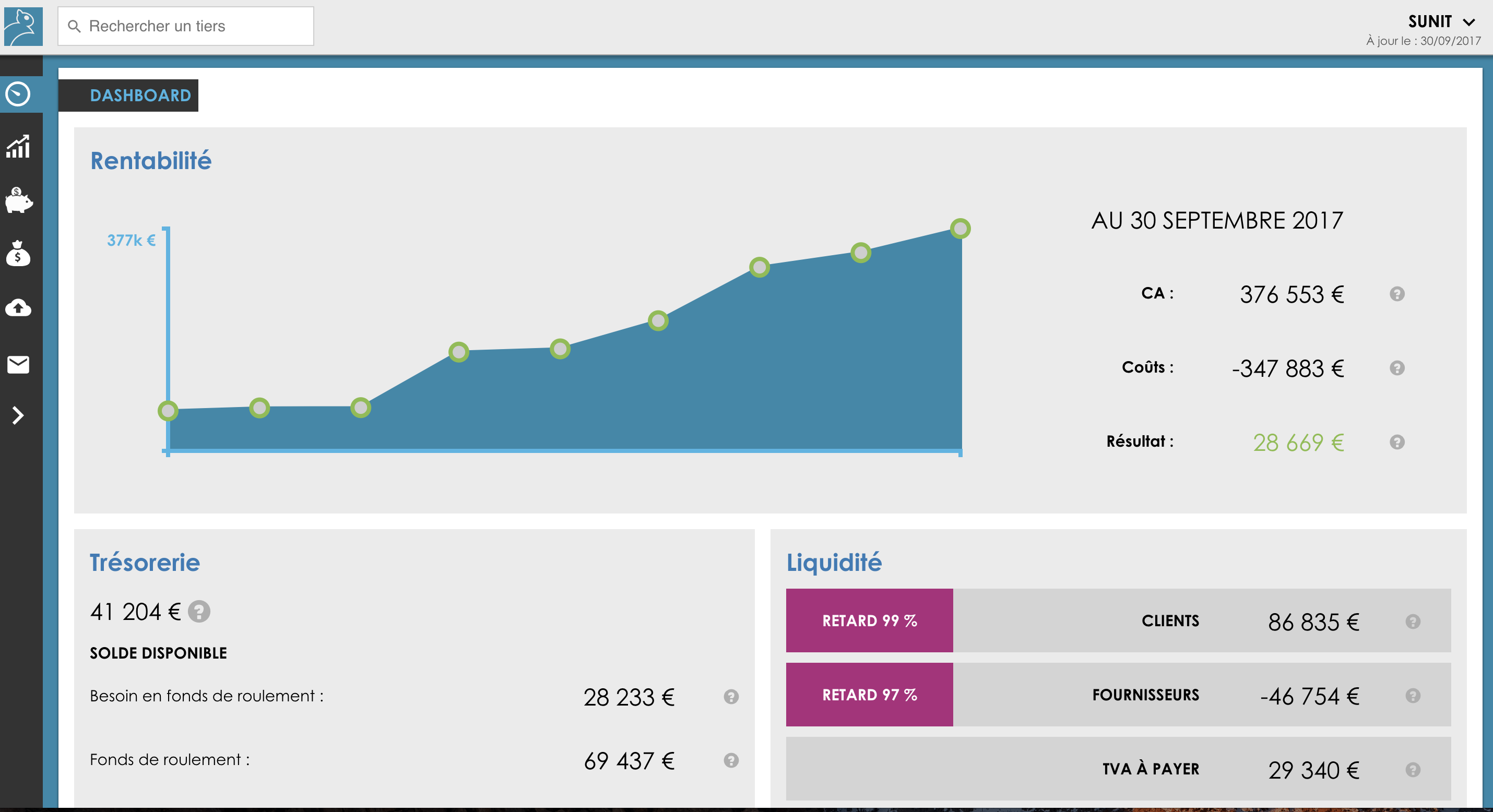Image resolution: width=1493 pixels, height=812 pixels.
Task: Select the DASHBOARD tab
Action: click(128, 95)
